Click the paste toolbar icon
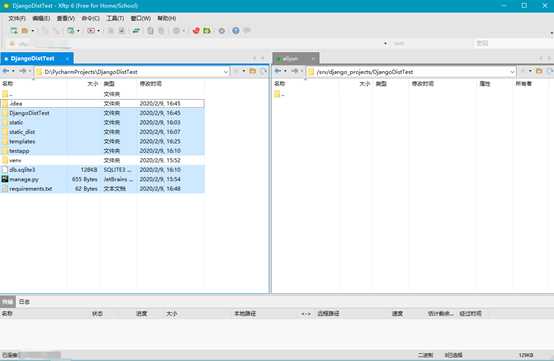 [x=161, y=31]
